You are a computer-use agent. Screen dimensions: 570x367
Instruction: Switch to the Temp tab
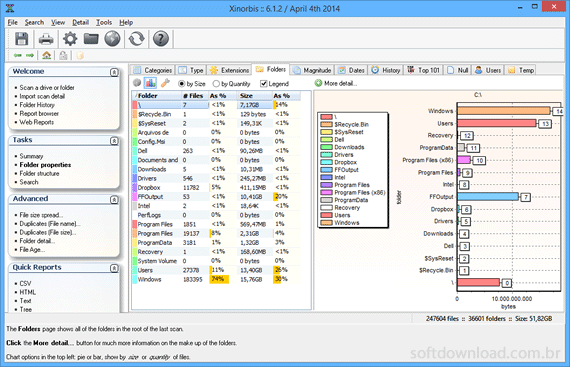tap(521, 70)
